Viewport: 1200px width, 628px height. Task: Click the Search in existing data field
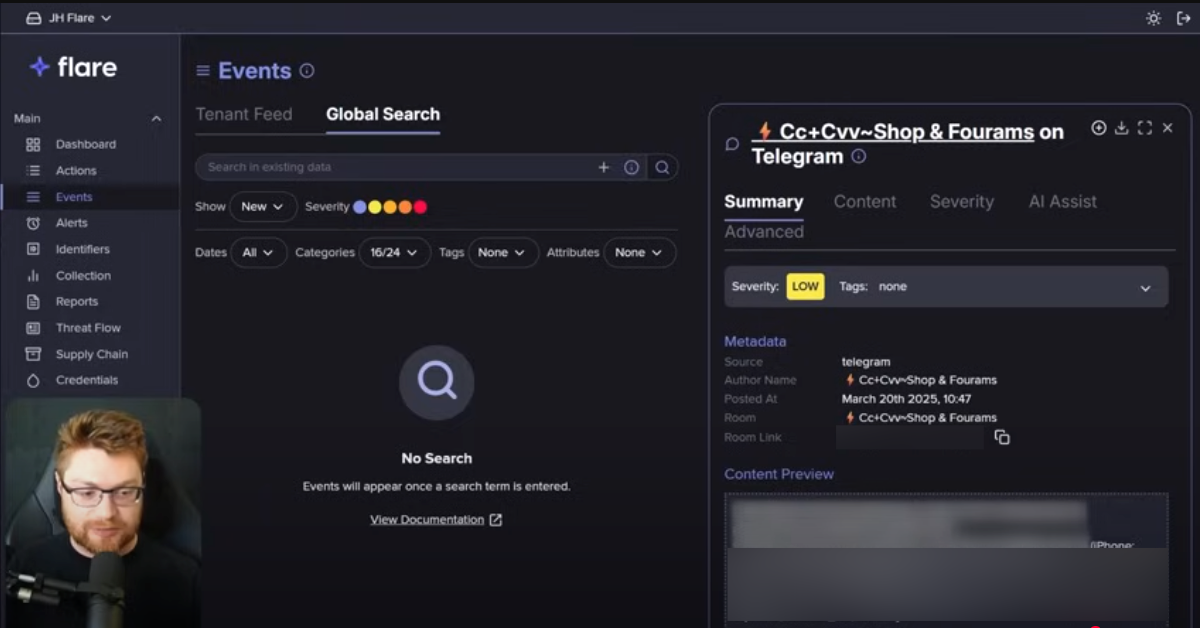coord(395,167)
